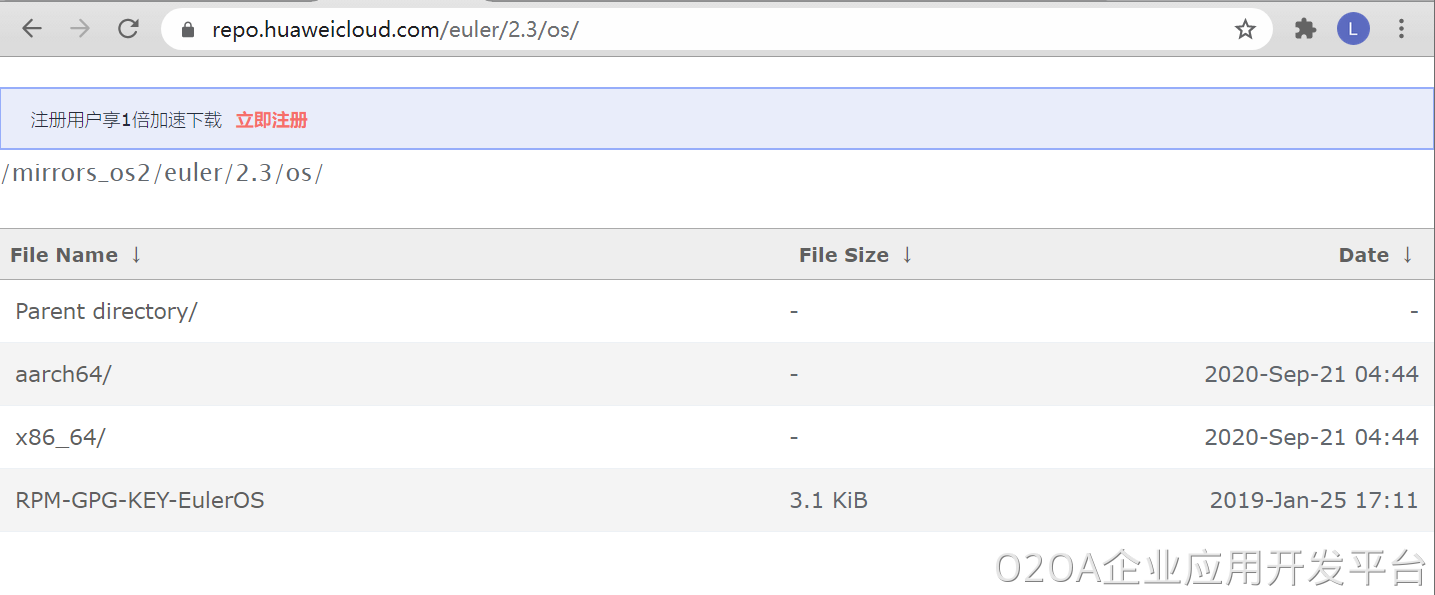The height and width of the screenshot is (595, 1435).
Task: Click the File Name column header
Action: pos(64,255)
